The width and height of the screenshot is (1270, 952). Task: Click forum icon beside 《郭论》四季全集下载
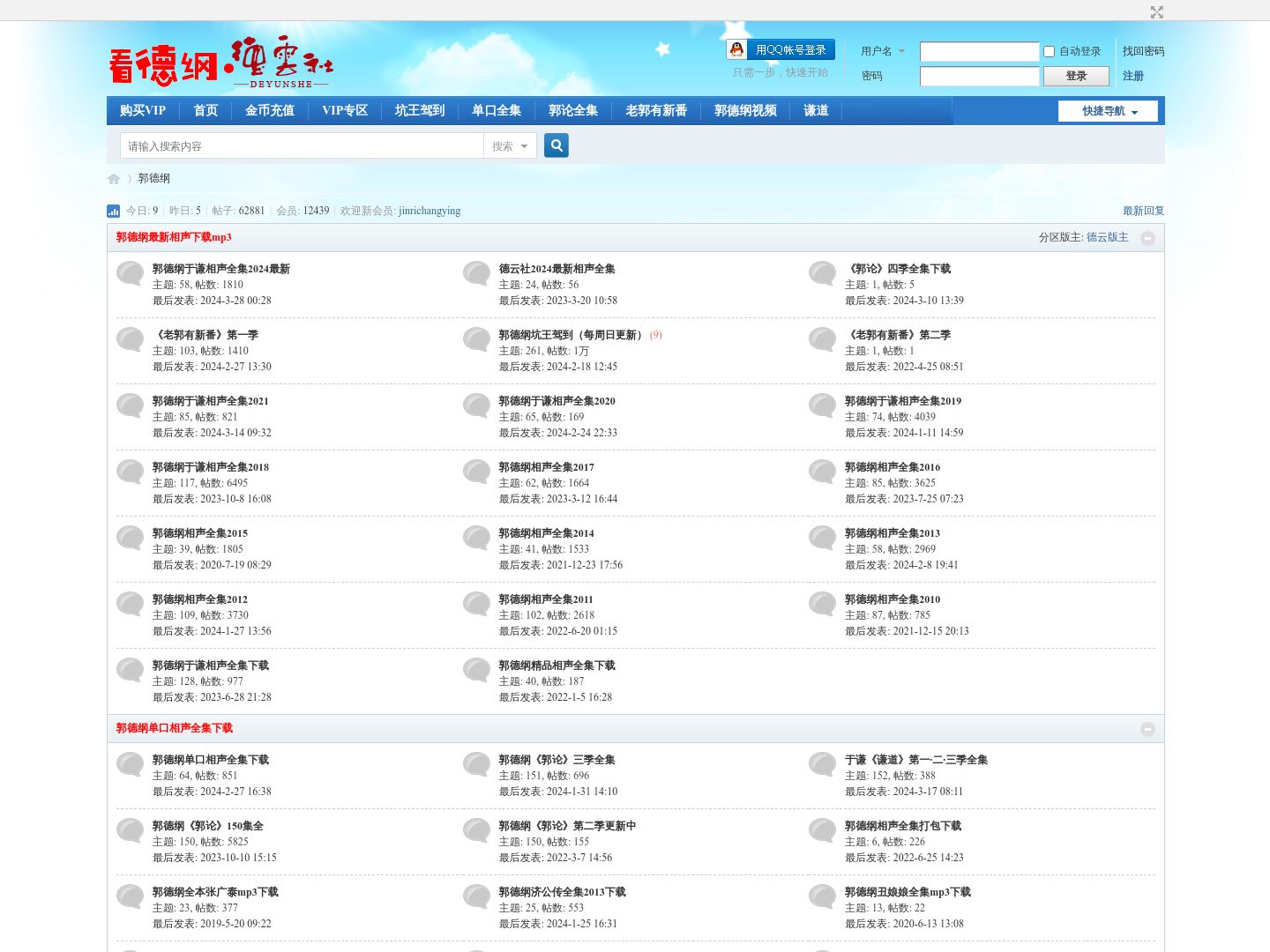coord(823,273)
